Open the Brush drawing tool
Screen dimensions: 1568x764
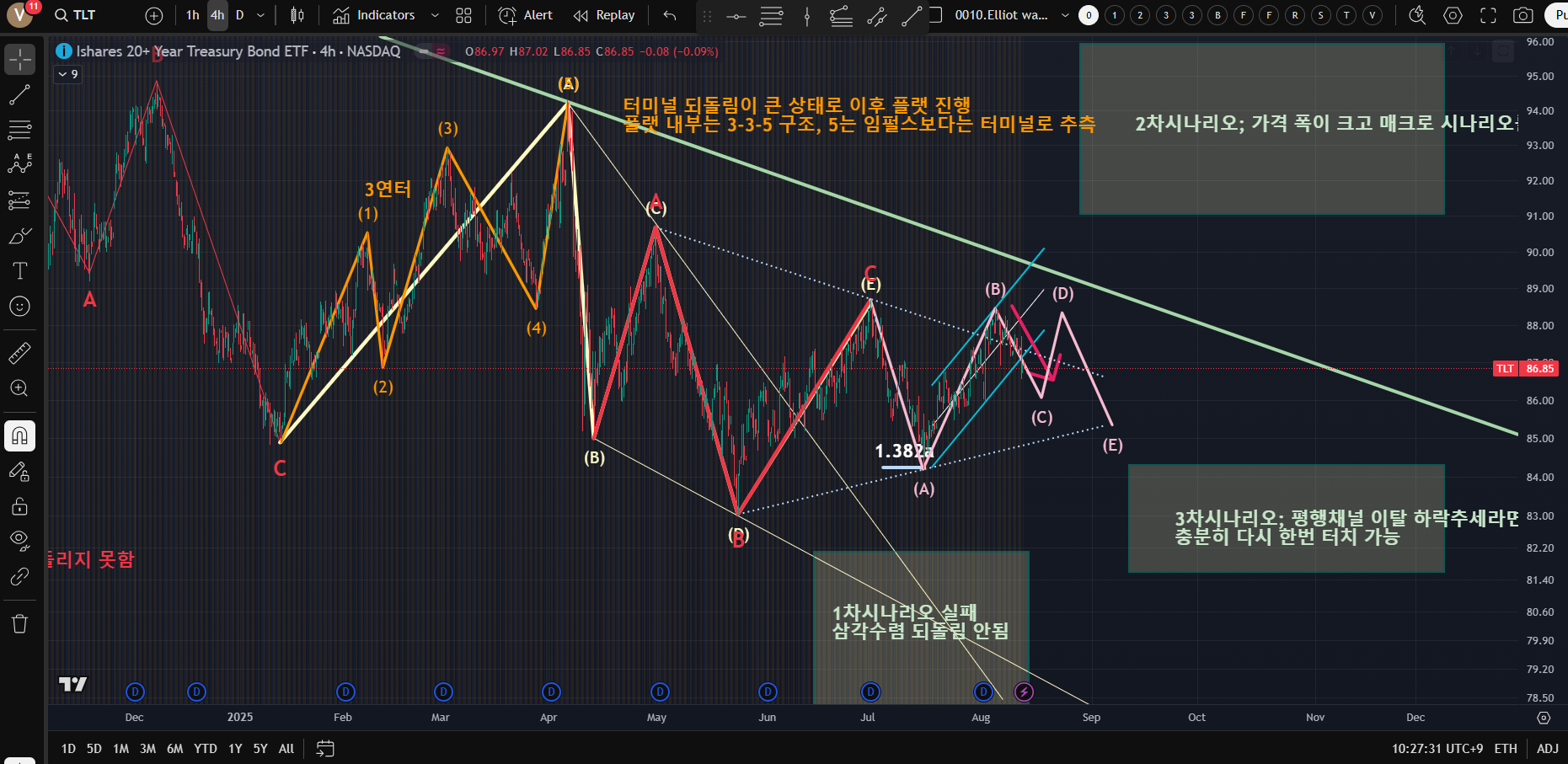[19, 236]
